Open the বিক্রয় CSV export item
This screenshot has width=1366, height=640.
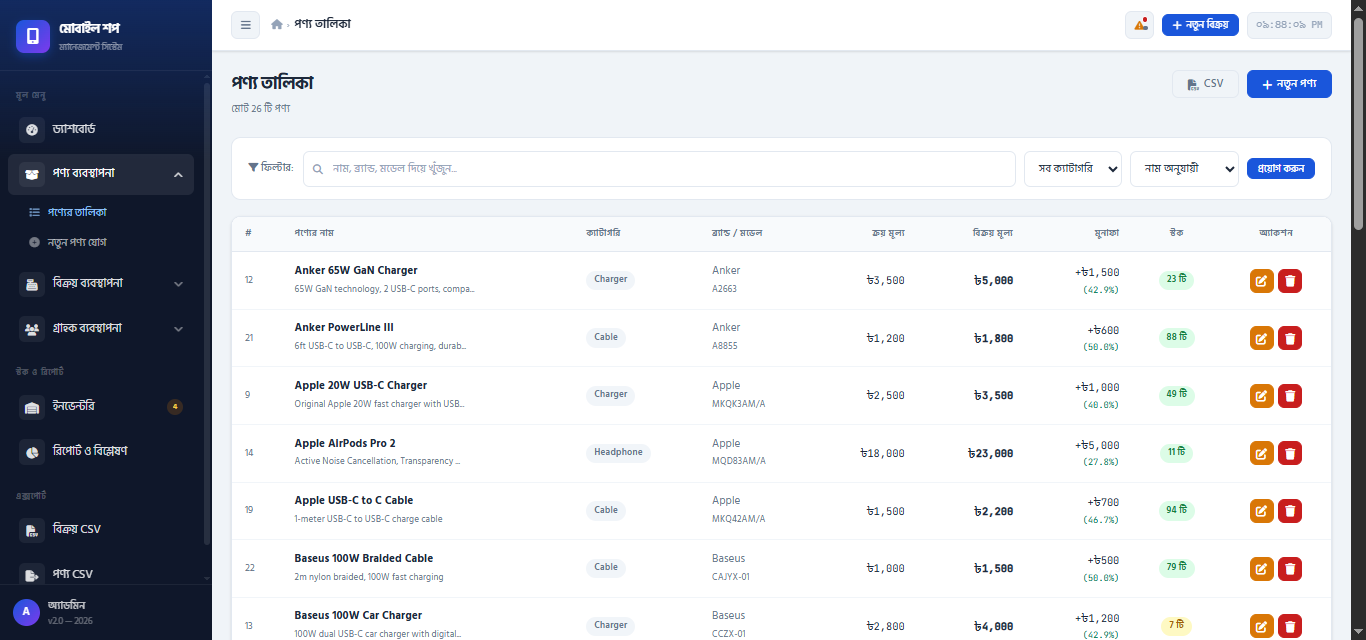[x=100, y=529]
